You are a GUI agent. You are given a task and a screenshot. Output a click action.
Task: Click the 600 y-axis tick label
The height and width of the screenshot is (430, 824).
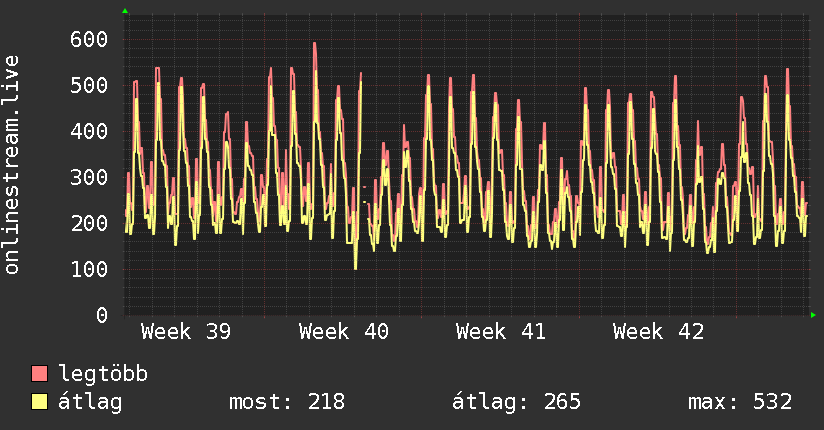click(x=89, y=39)
